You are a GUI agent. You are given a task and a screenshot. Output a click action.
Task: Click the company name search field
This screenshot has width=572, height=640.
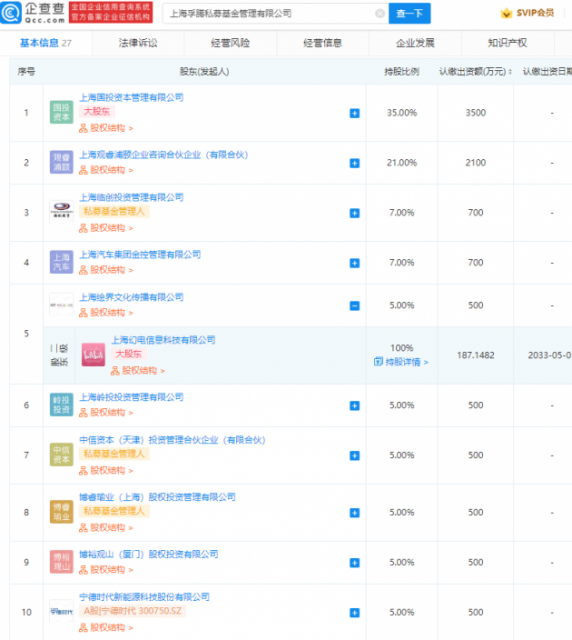click(x=269, y=13)
